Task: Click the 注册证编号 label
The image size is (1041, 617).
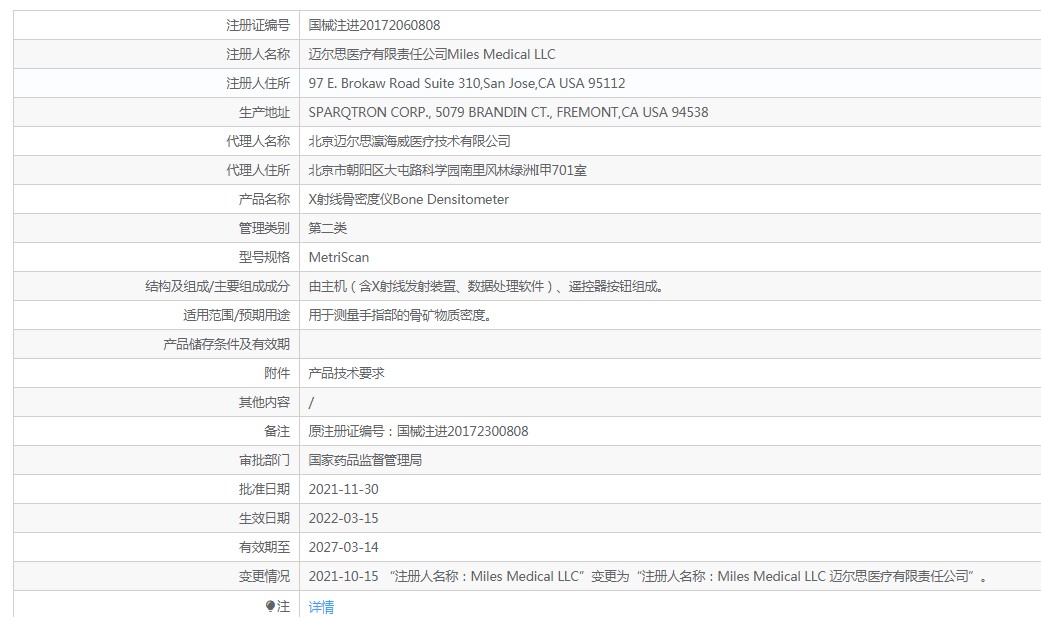Action: point(258,25)
